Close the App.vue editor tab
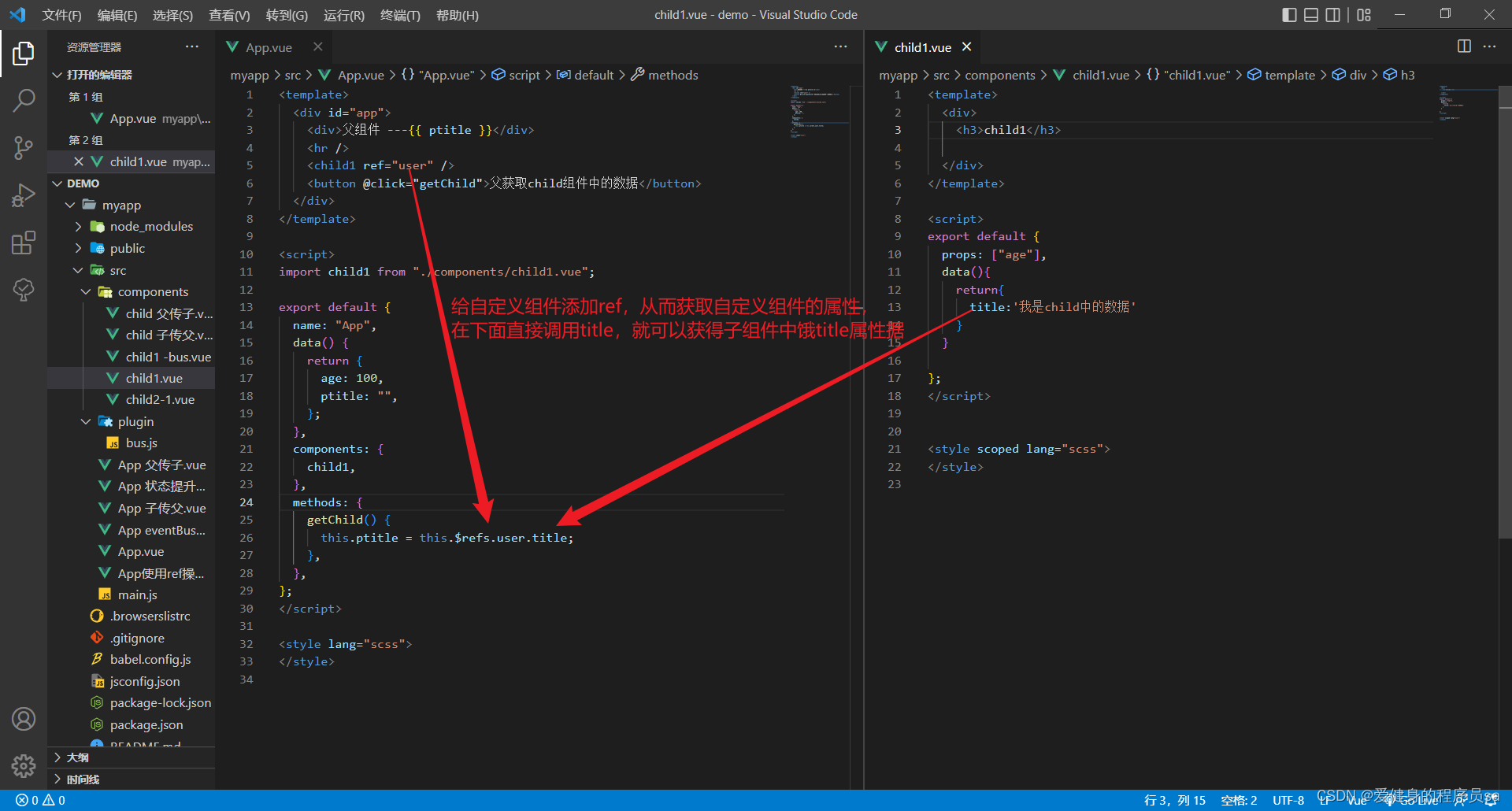This screenshot has height=811, width=1512. 317,47
